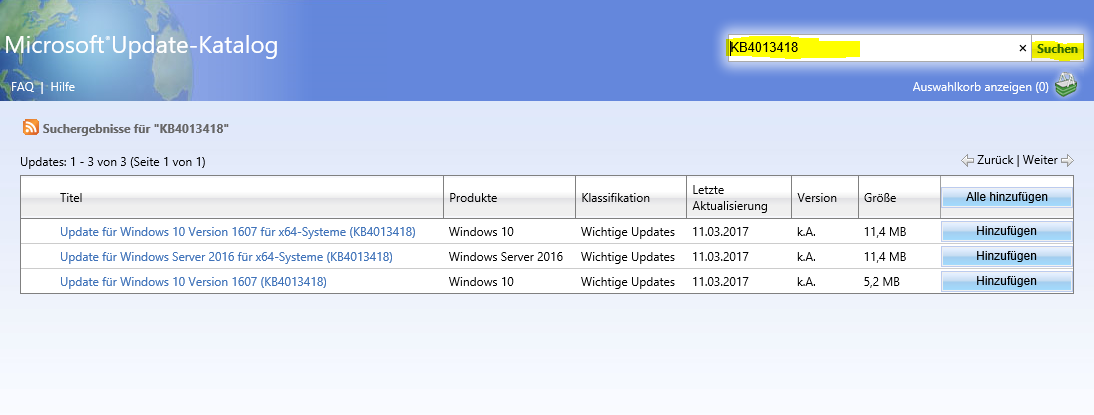Screen dimensions: 1094x415
Task: Click the Weiter right arrow icon
Action: (x=1067, y=160)
